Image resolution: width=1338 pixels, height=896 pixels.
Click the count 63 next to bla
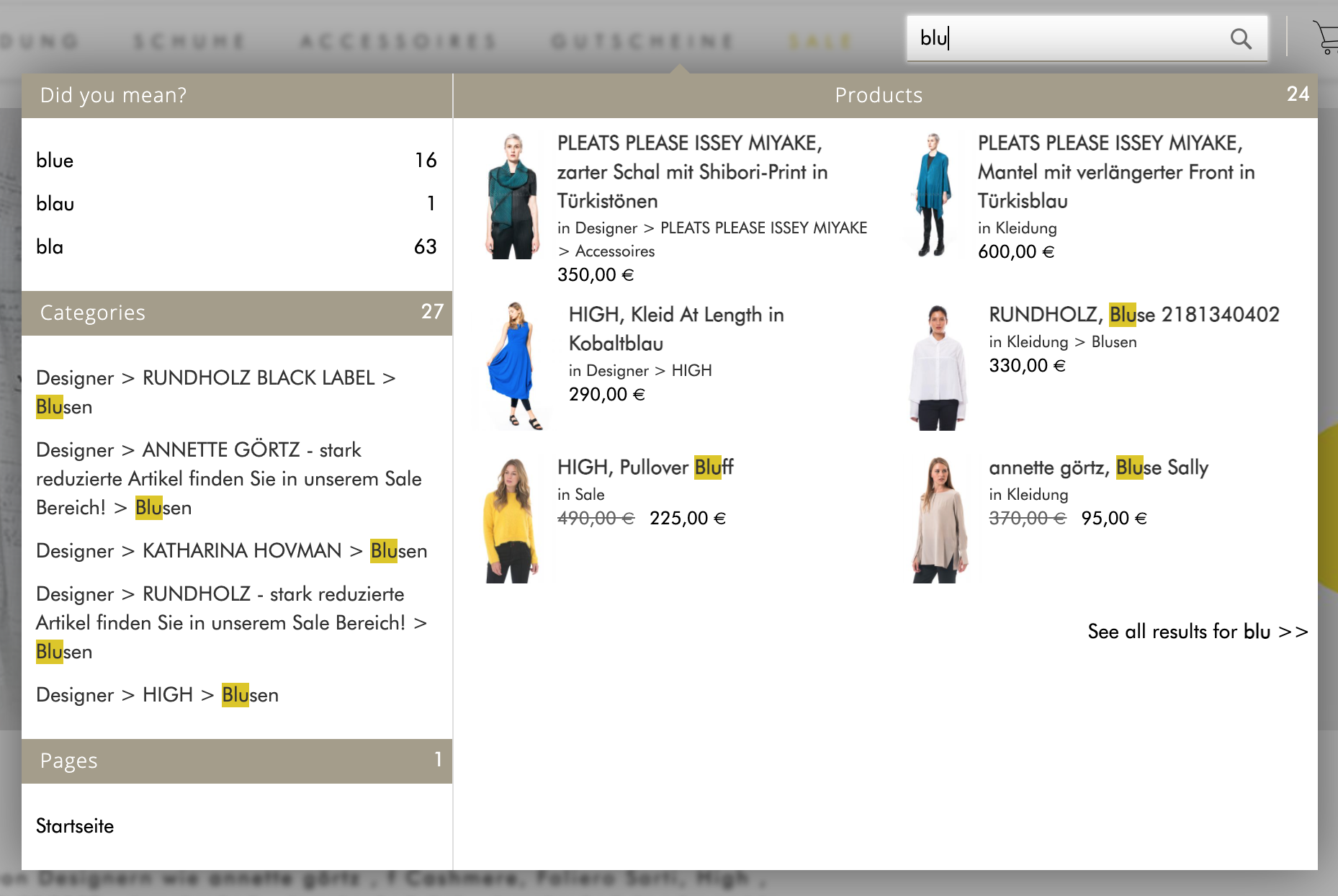tap(426, 246)
